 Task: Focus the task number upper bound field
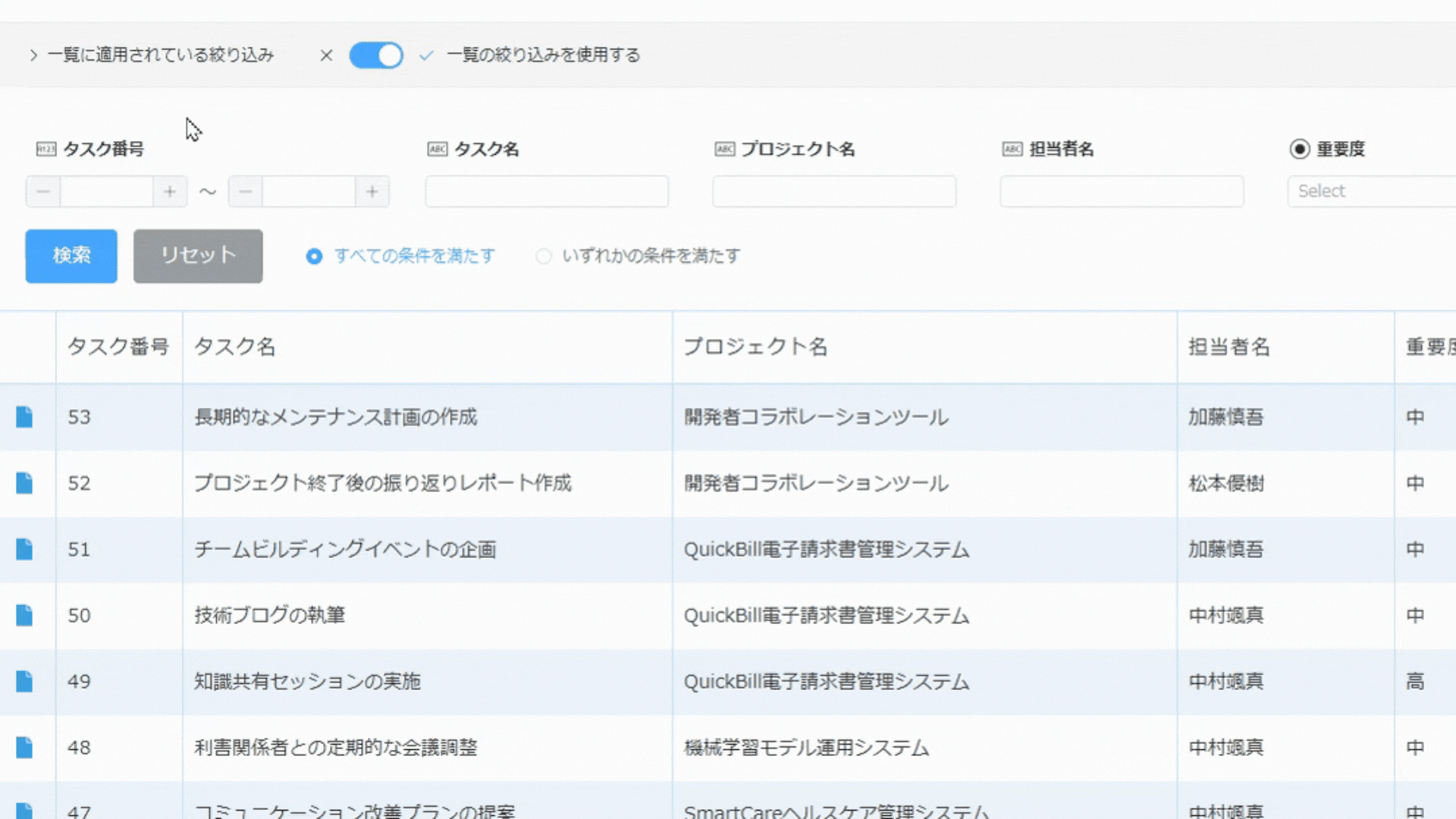click(x=309, y=192)
